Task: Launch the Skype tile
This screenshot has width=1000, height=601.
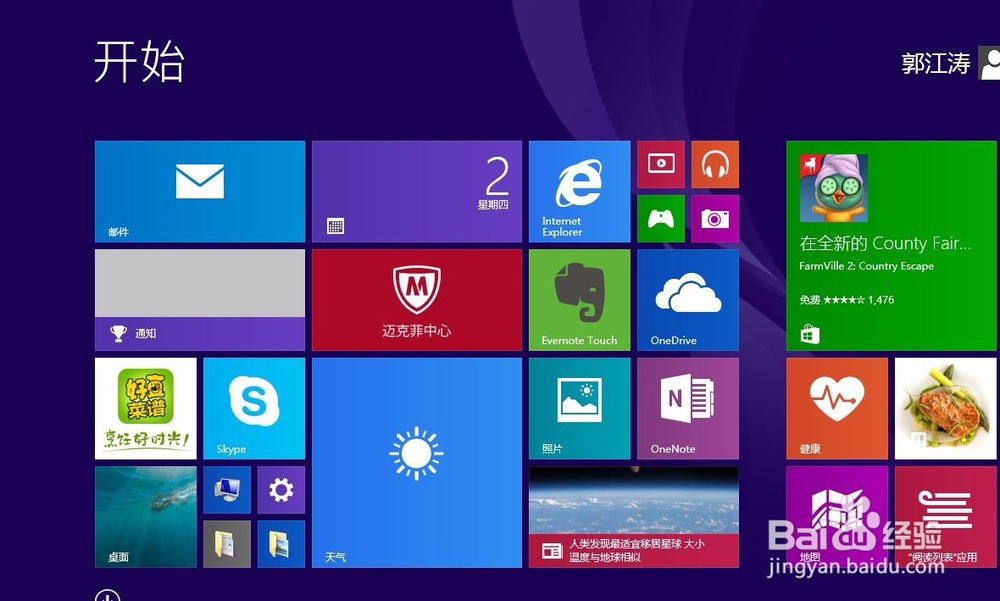Action: click(254, 408)
